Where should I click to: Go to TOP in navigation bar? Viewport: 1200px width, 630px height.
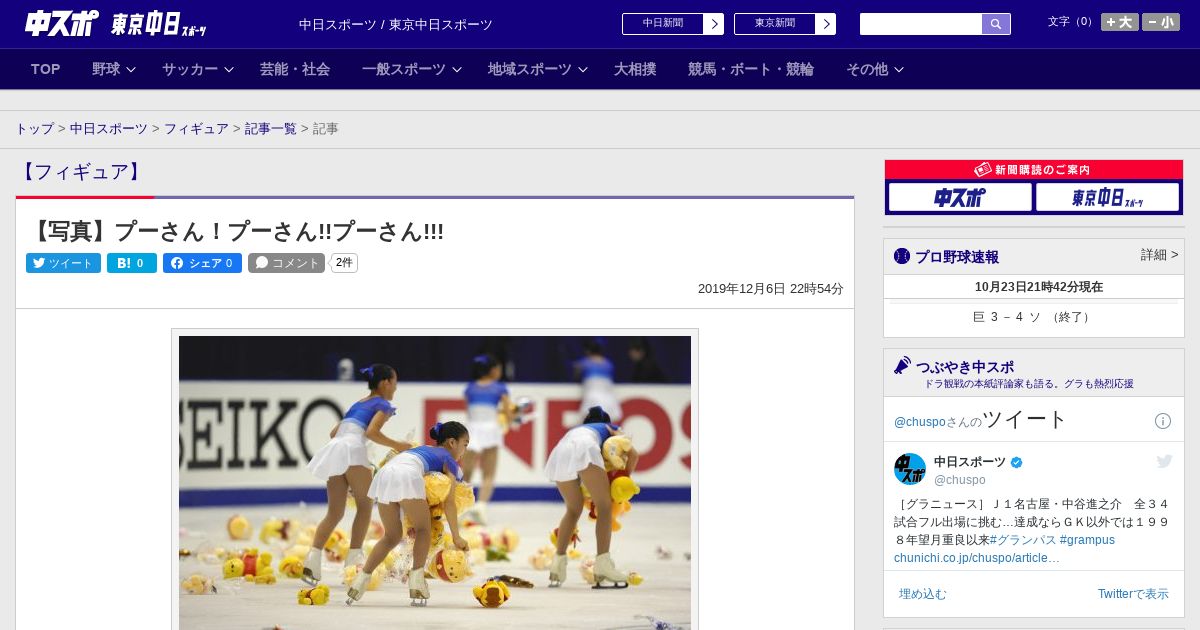pyautogui.click(x=46, y=69)
